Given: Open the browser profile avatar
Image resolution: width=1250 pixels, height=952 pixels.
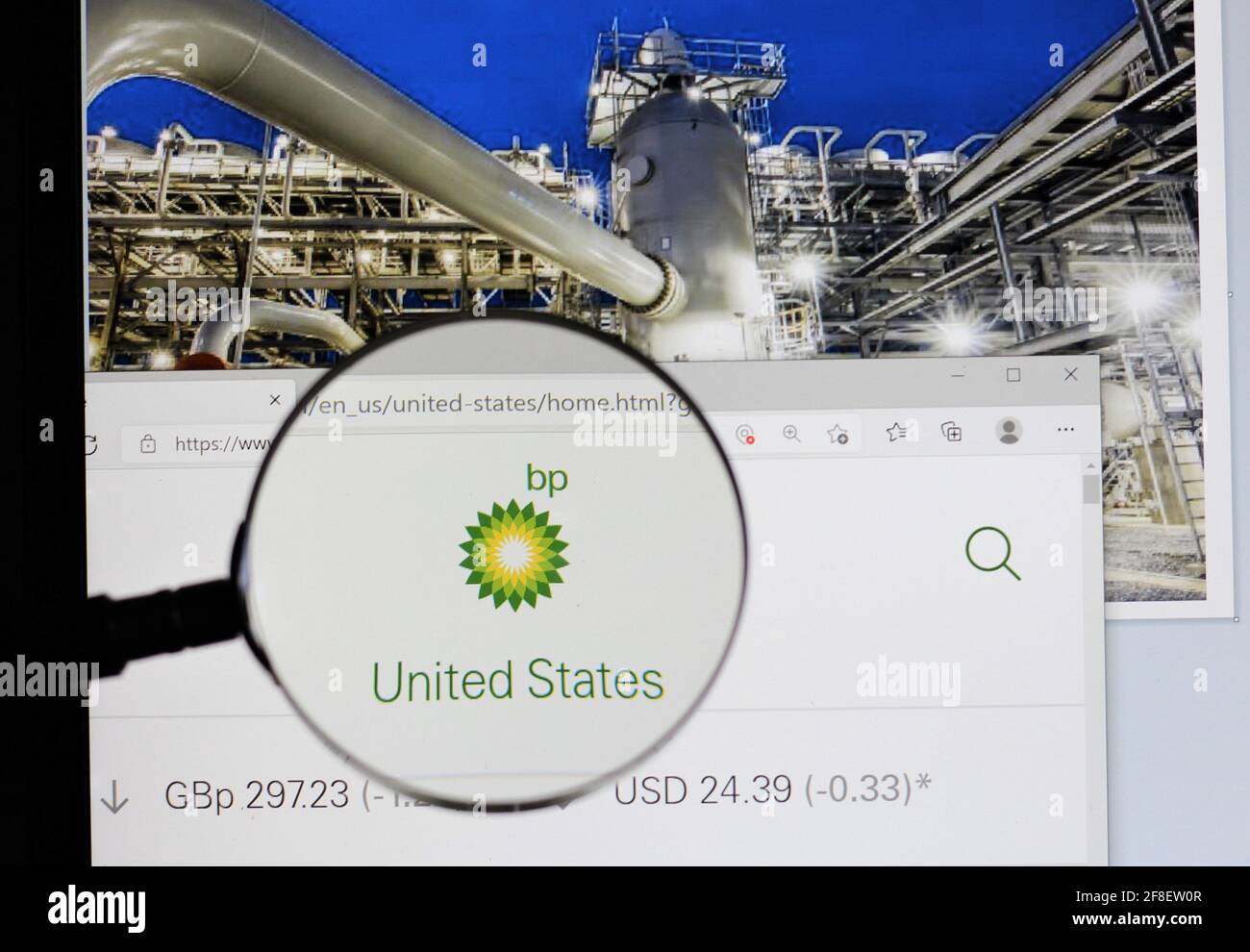Looking at the screenshot, I should pos(1009,430).
